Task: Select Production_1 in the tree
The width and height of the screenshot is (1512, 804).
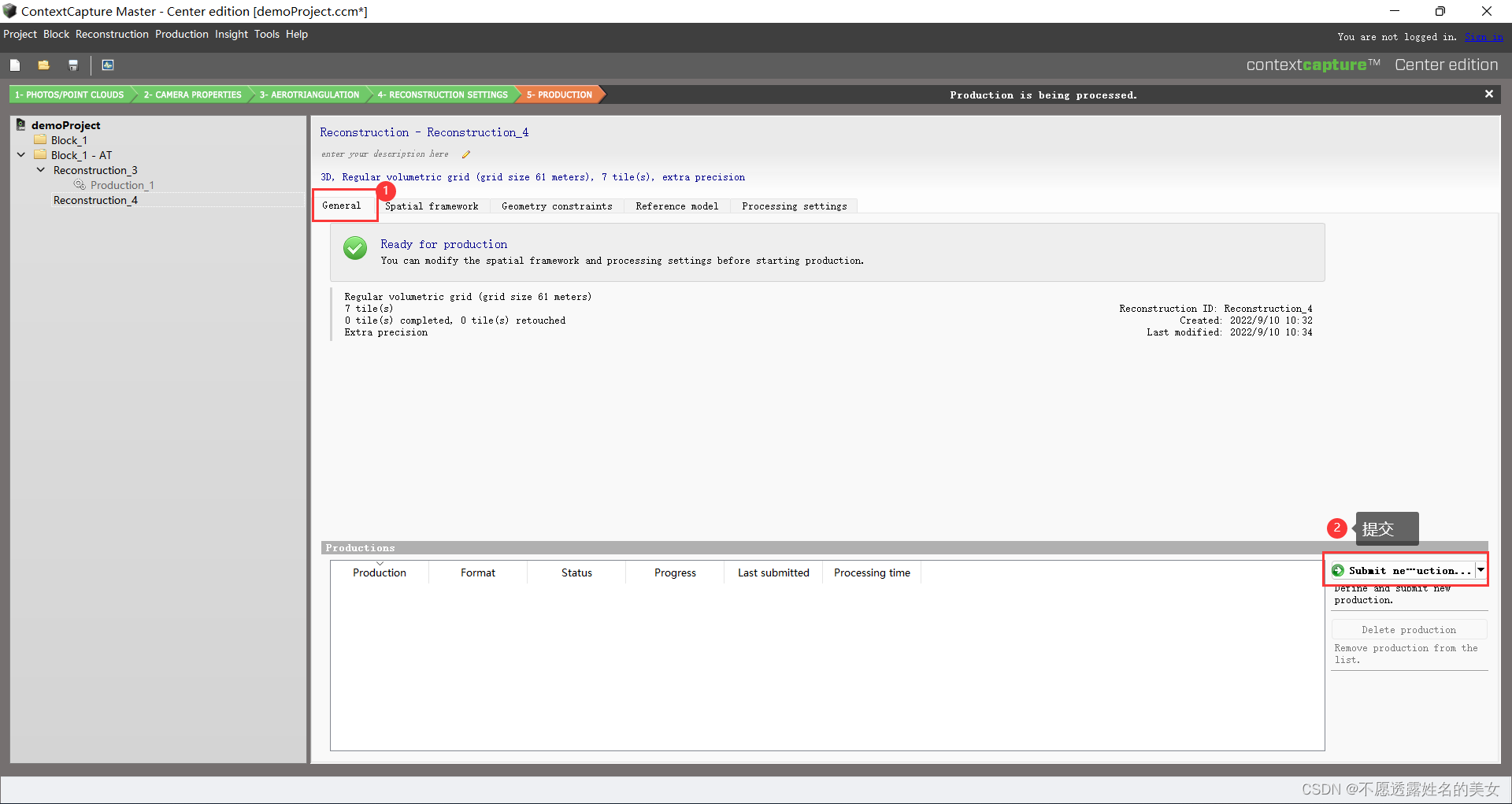Action: tap(122, 185)
